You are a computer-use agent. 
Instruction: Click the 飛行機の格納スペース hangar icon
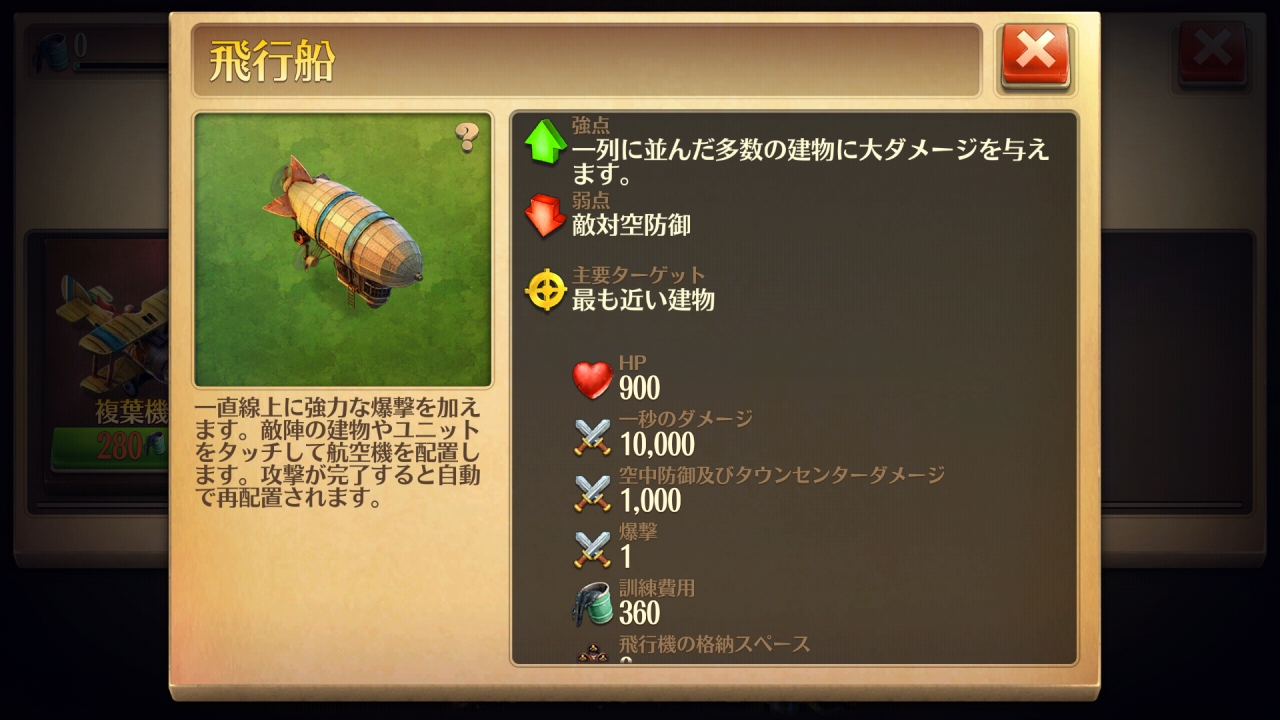(592, 652)
